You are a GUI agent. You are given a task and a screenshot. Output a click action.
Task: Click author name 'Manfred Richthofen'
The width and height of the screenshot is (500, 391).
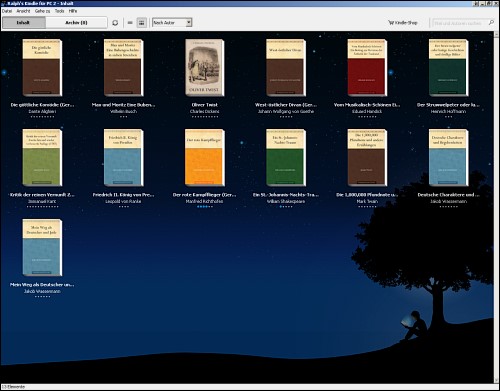205,201
